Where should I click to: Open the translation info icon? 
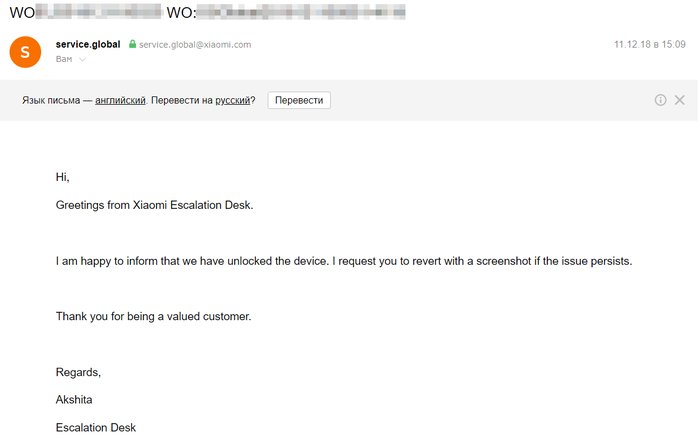point(661,100)
